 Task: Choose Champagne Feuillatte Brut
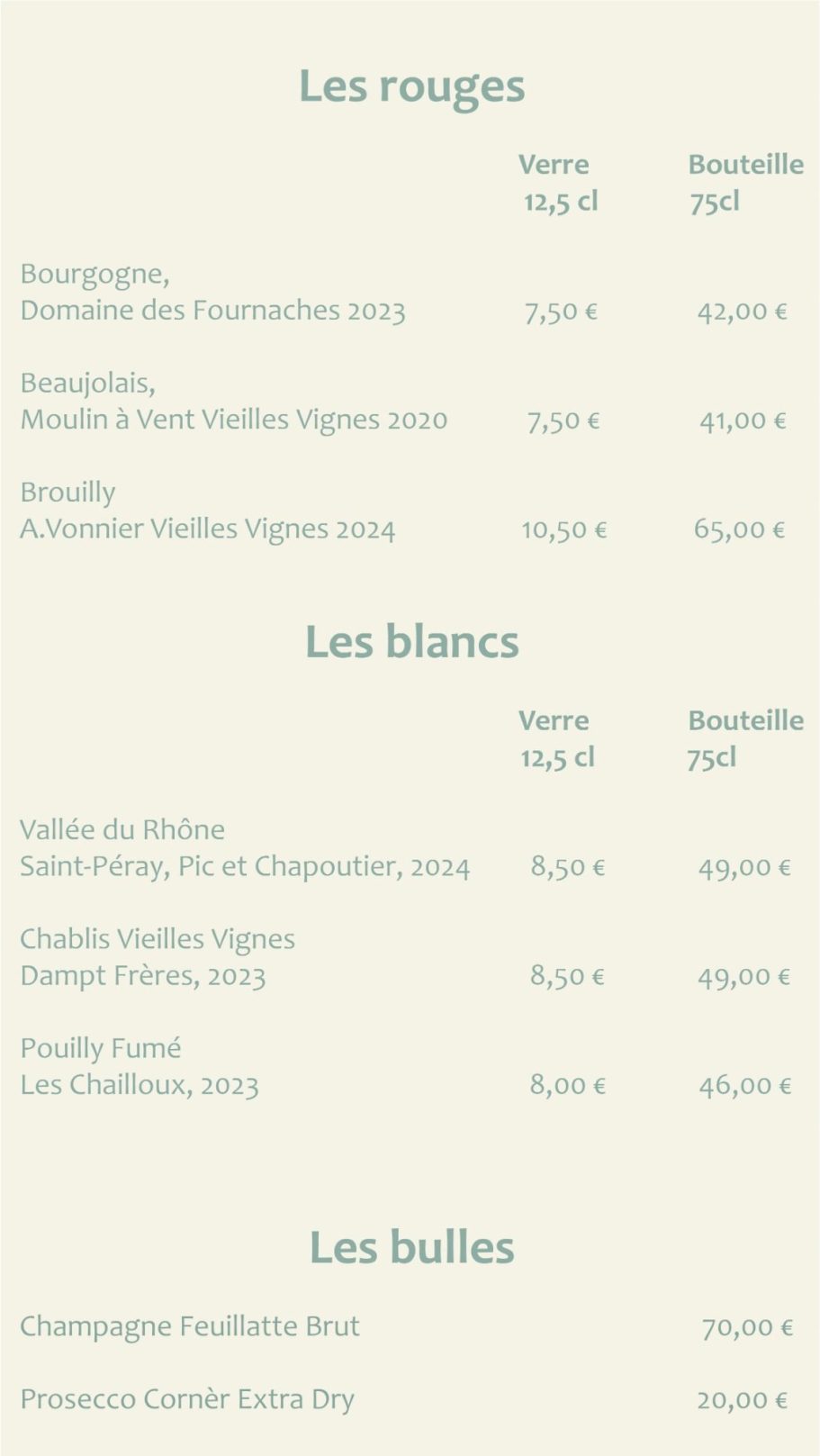[190, 1325]
